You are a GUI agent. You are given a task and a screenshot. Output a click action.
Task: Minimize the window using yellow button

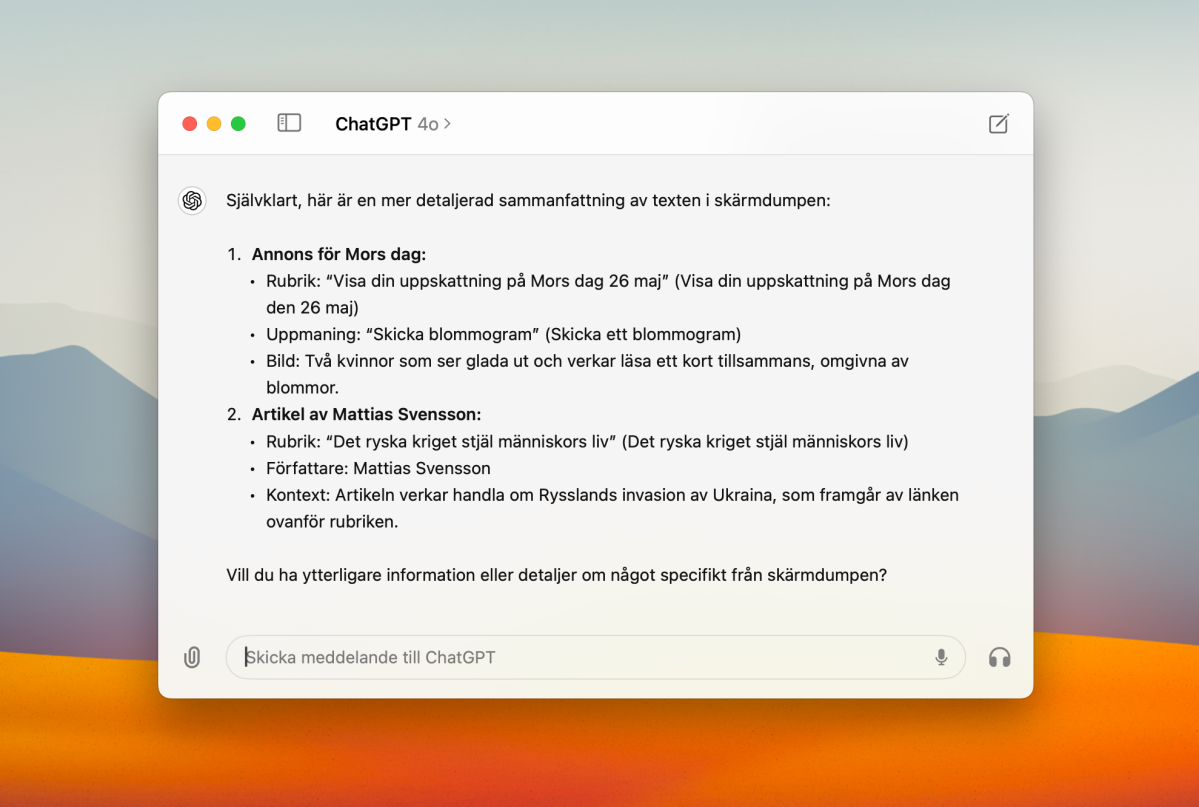point(214,124)
